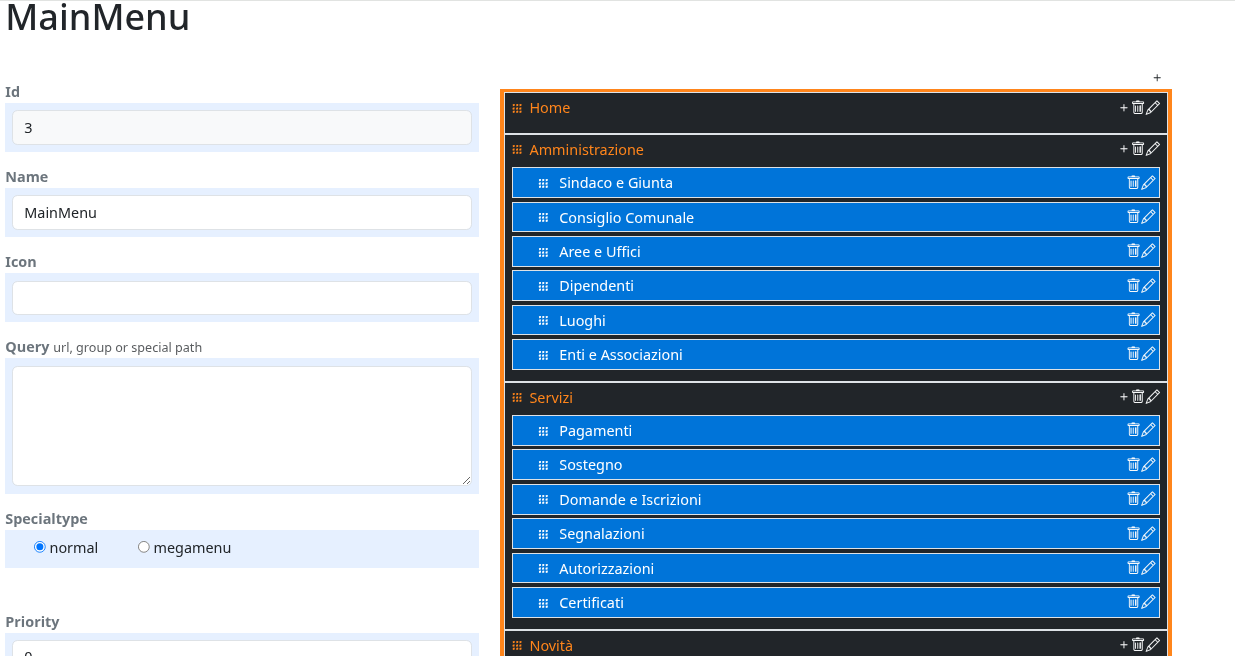Add a child under Servizi
This screenshot has width=1235, height=656.
point(1124,397)
